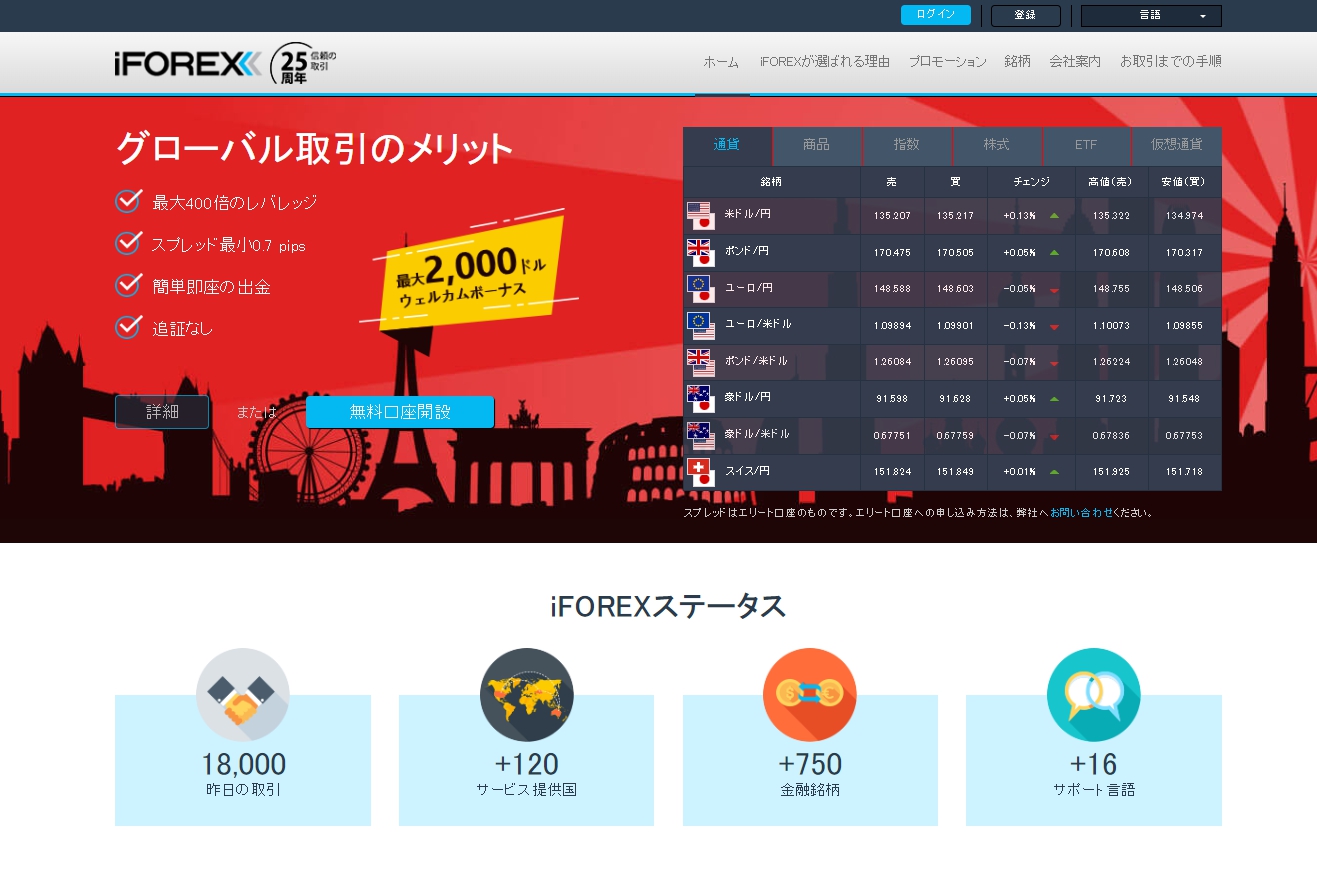Switch to the 指数 tab

pos(906,145)
